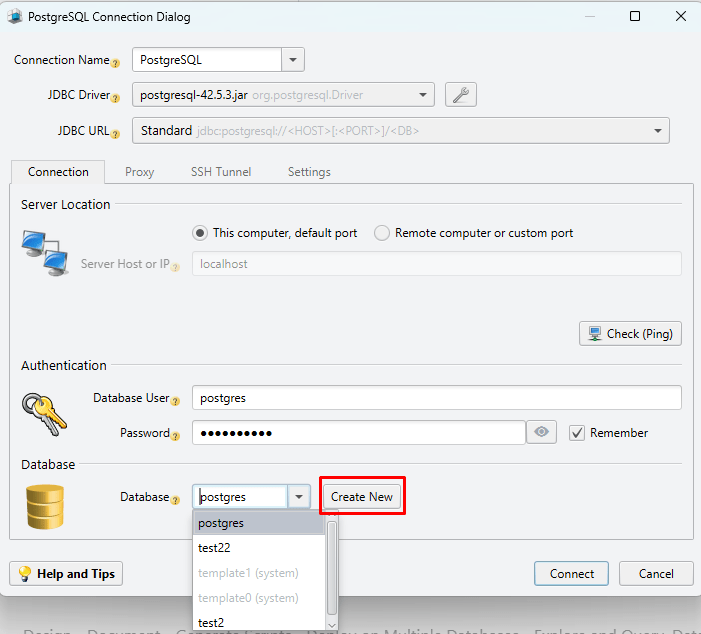Open the JDBC URL format dropdown

tap(658, 131)
